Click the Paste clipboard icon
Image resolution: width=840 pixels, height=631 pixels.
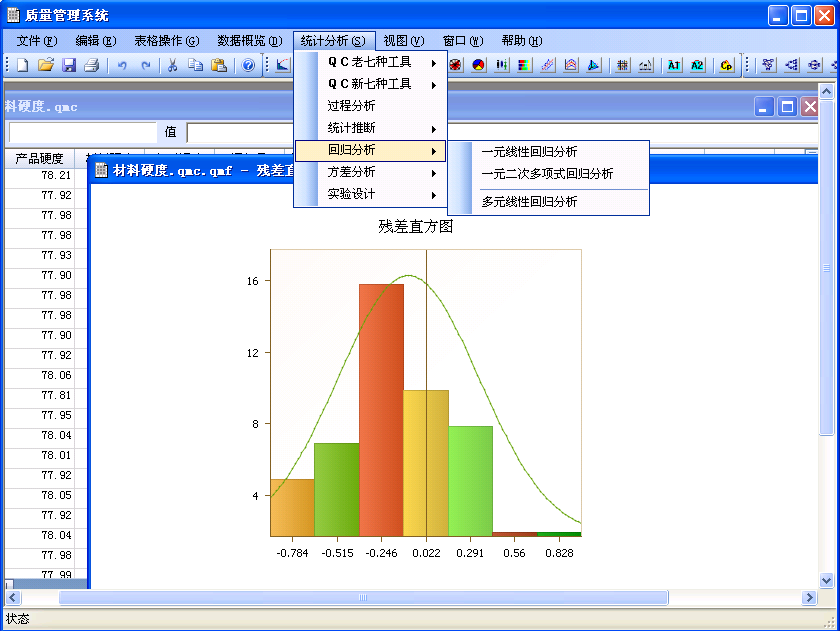[x=218, y=65]
